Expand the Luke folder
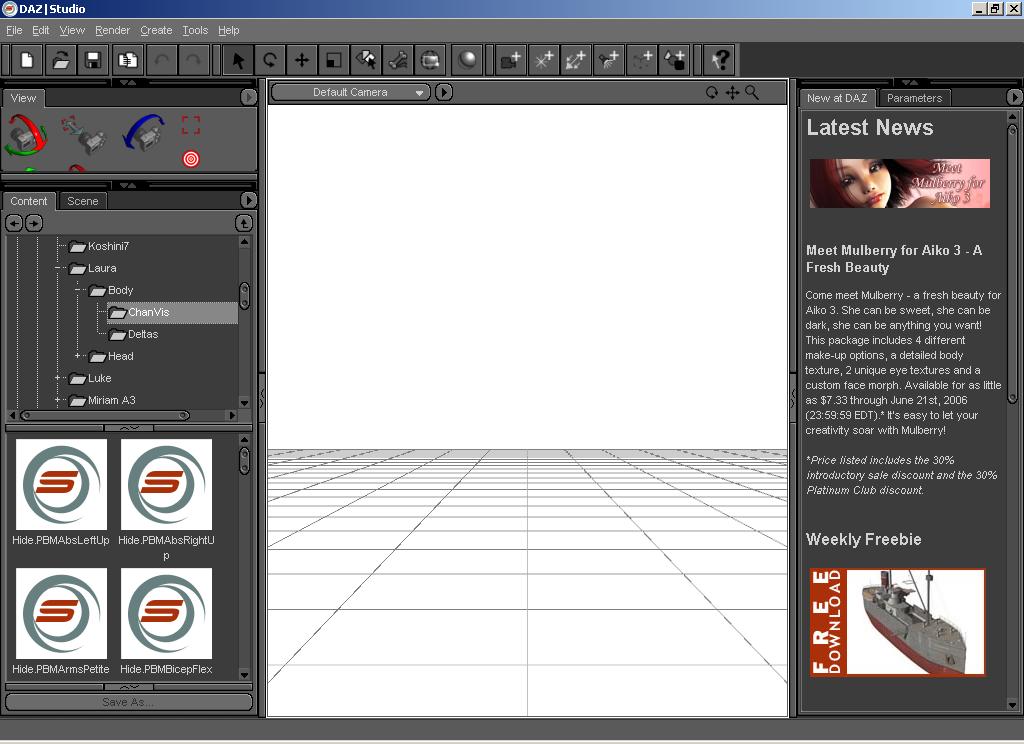 tap(57, 378)
